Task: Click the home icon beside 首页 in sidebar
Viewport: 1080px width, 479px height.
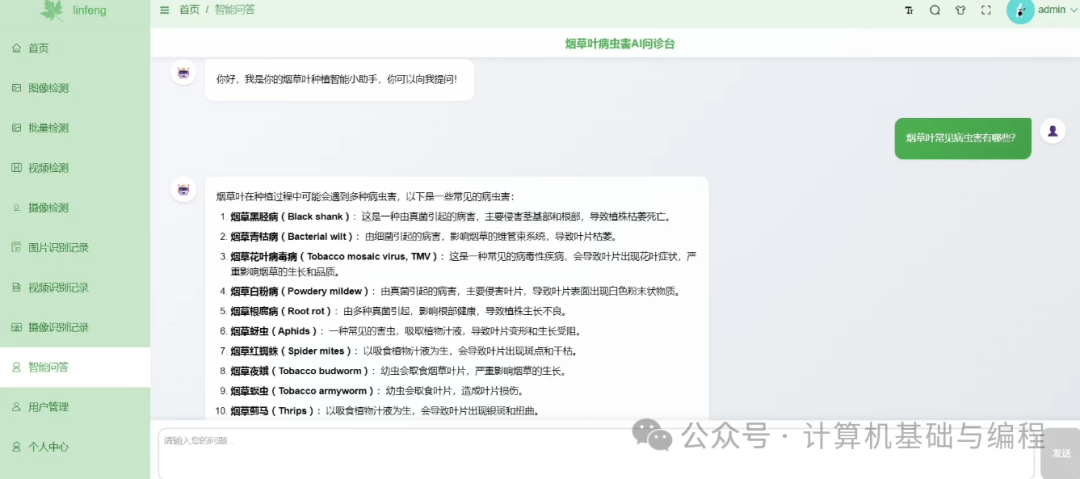Action: [x=17, y=48]
